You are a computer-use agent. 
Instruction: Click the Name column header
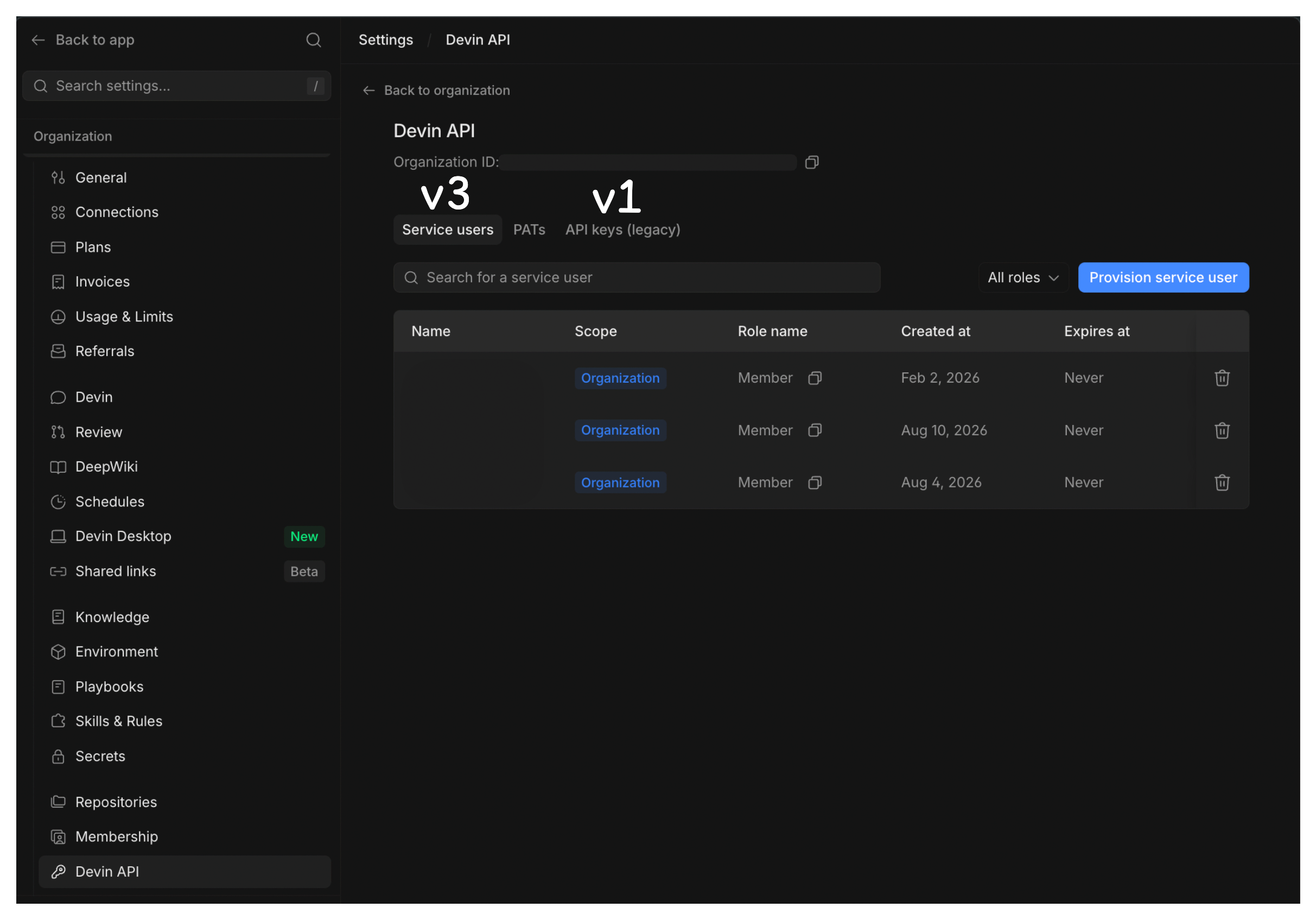click(431, 331)
